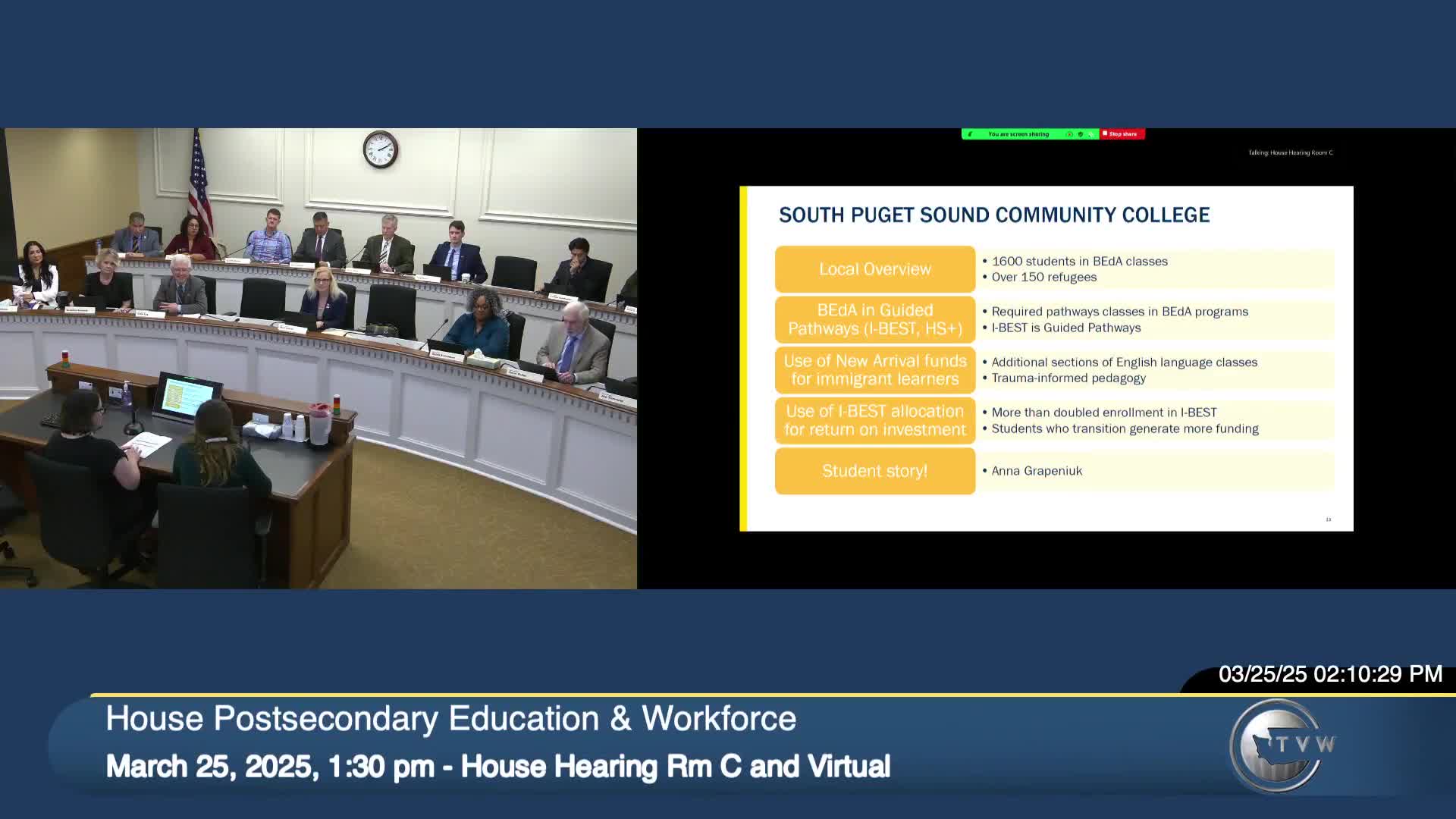Viewport: 1456px width, 819px height.
Task: Click the 'March 25, 2025, 1:30 pm' caption line
Action: pyautogui.click(x=498, y=767)
